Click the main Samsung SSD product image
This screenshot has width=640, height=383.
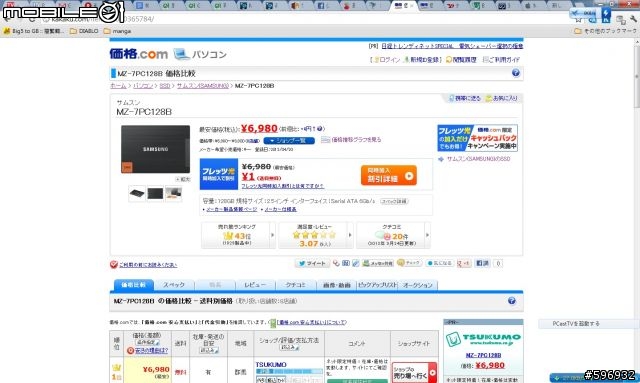156,149
